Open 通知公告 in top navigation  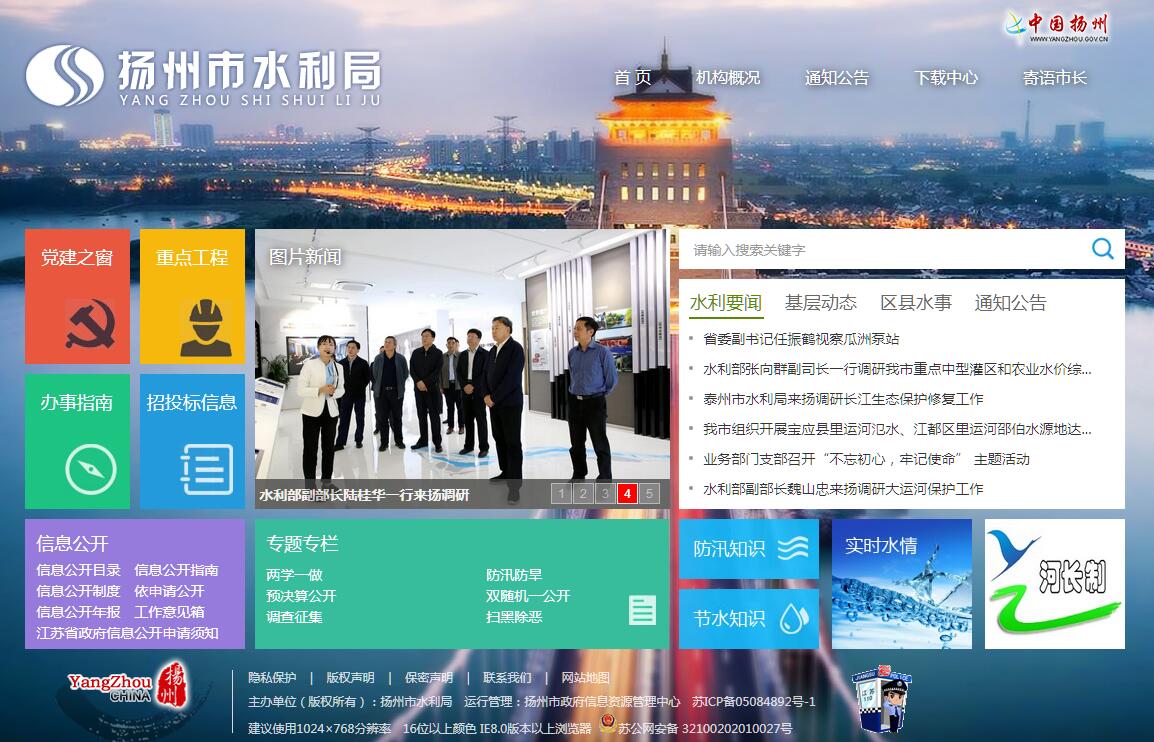coord(837,77)
